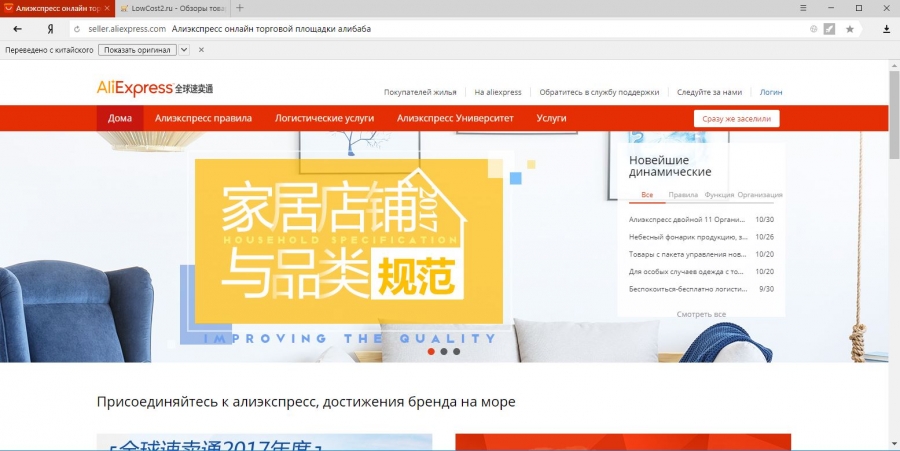The height and width of the screenshot is (451, 900).
Task: Click the protection globe icon in the address bar
Action: [813, 29]
